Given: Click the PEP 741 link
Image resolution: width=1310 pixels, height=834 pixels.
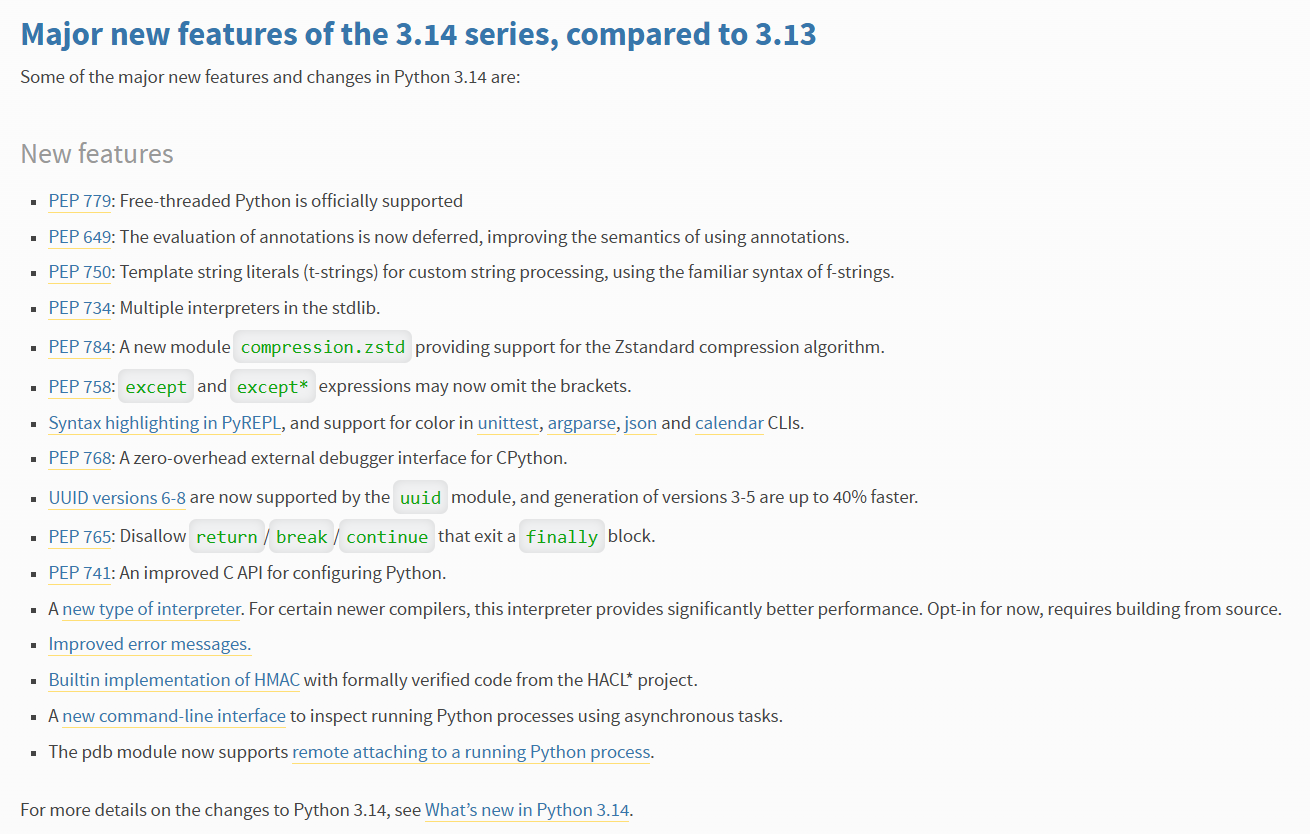Looking at the screenshot, I should (x=79, y=573).
